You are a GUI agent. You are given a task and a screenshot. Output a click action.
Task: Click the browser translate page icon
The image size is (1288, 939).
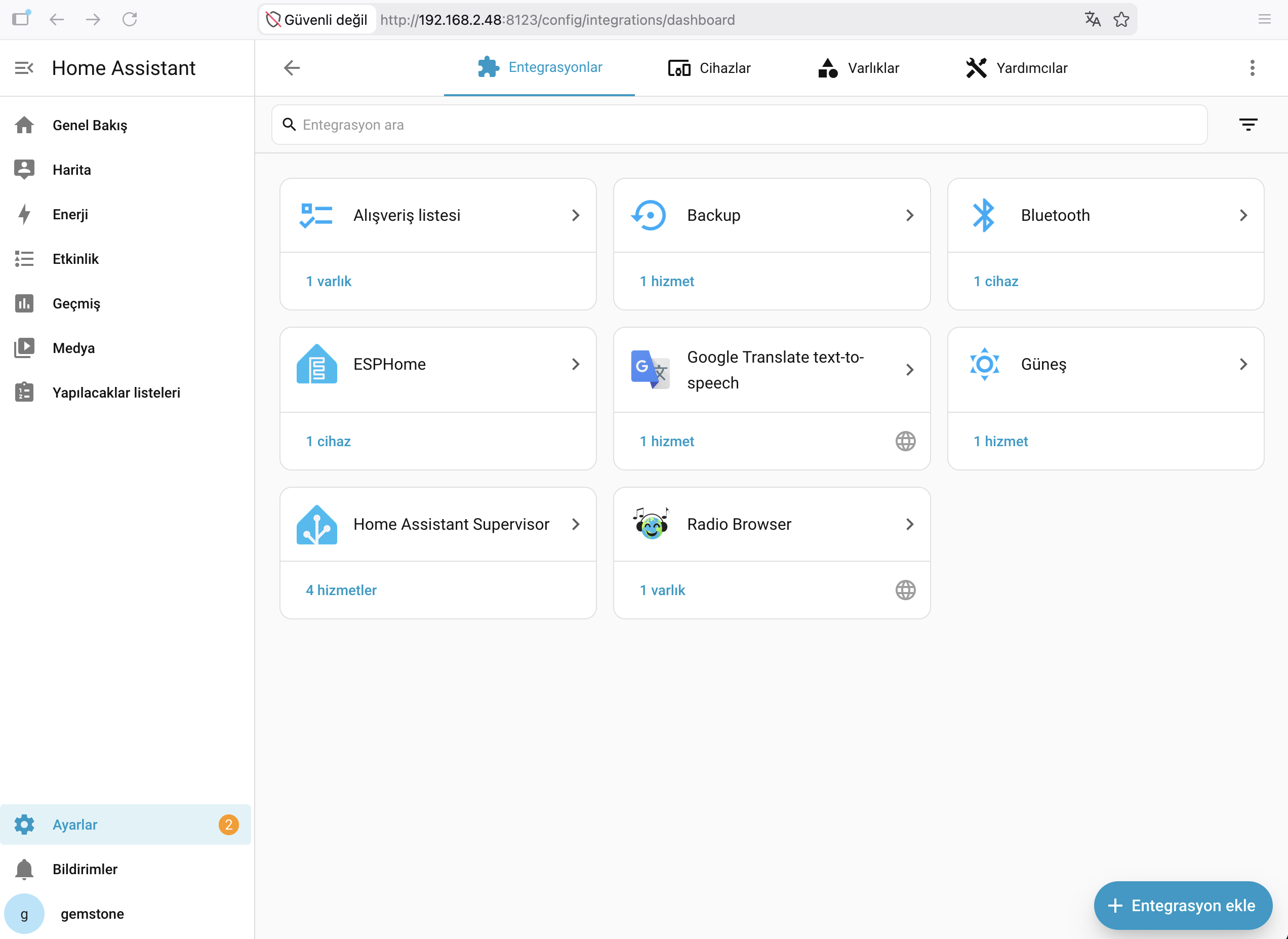coord(1092,19)
